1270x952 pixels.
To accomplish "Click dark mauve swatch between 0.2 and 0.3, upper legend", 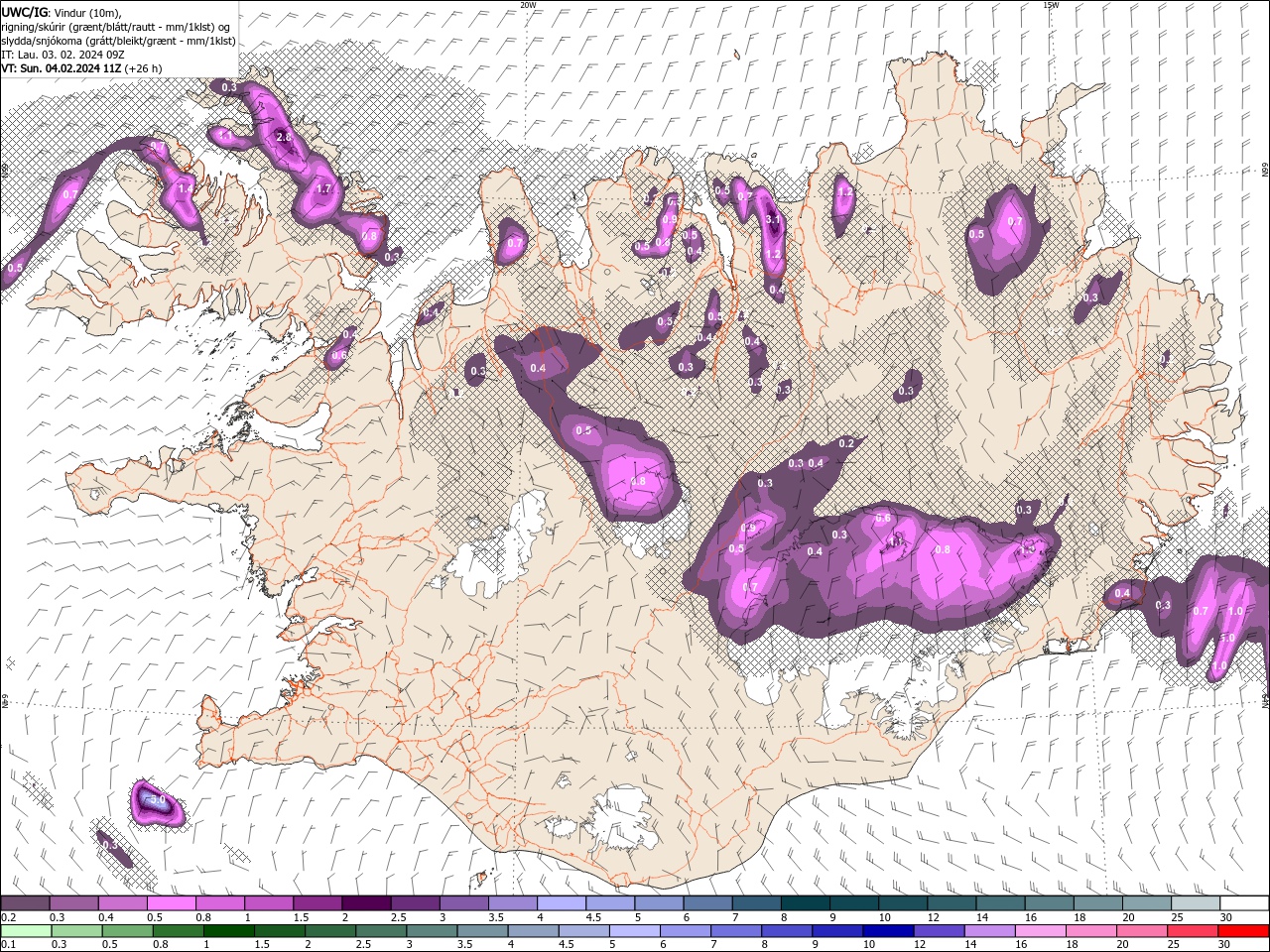I will tap(25, 903).
